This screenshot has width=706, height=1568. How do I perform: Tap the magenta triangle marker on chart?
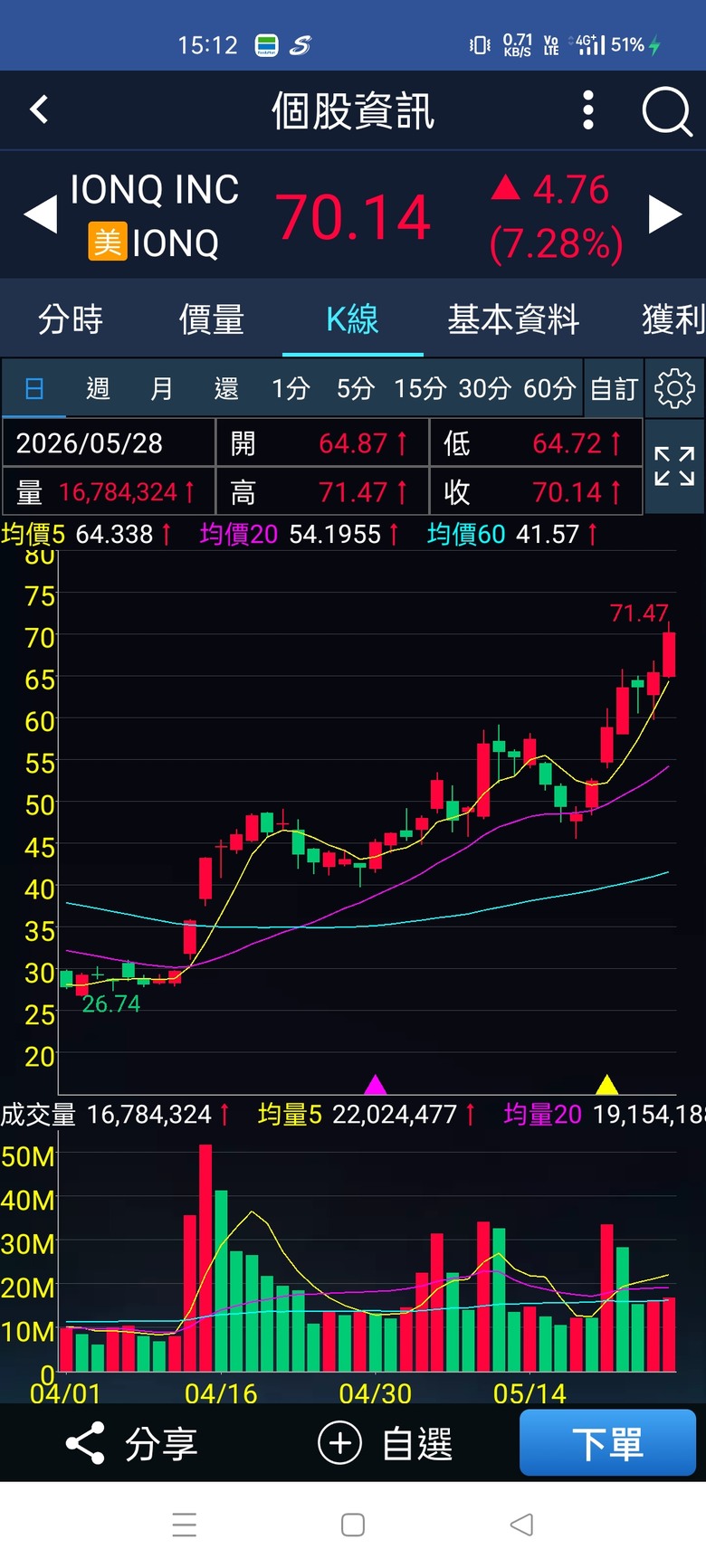pyautogui.click(x=375, y=1084)
